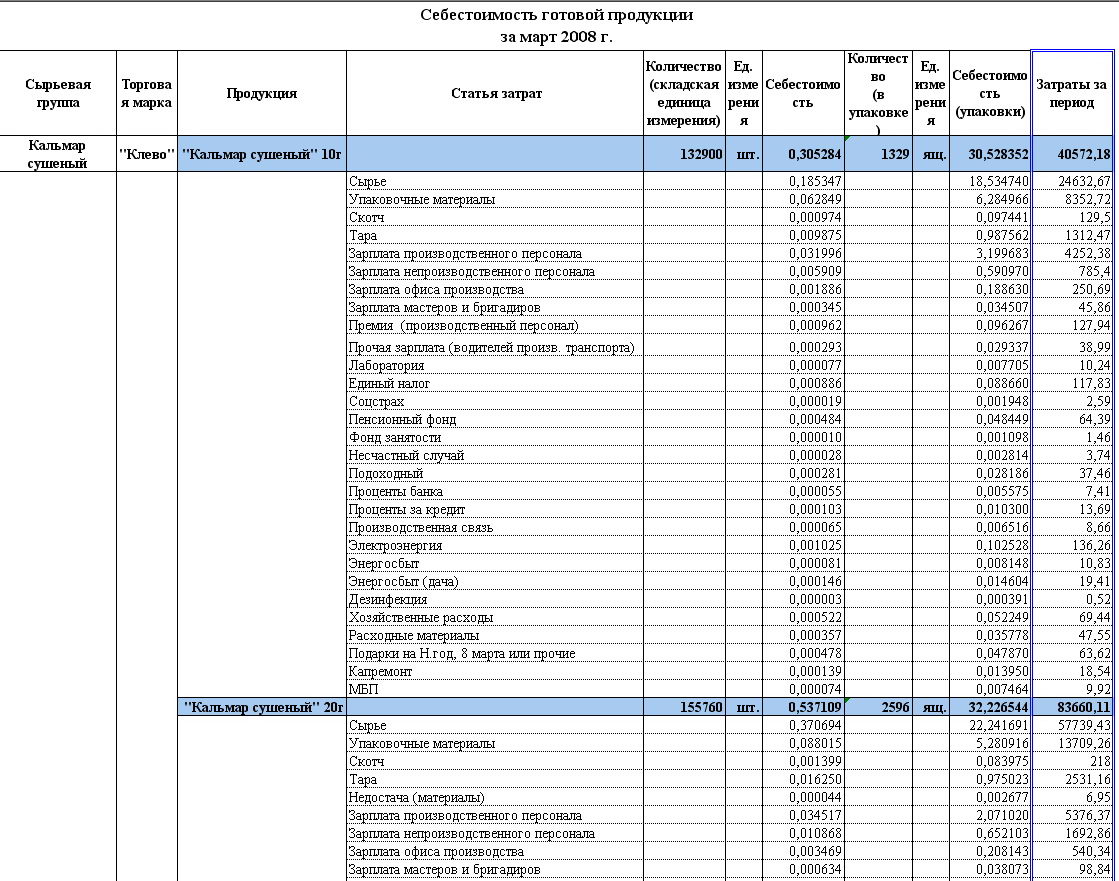Select product row "Кальмар сушеный" 20г
Screen dimensions: 1119x881
point(262,708)
